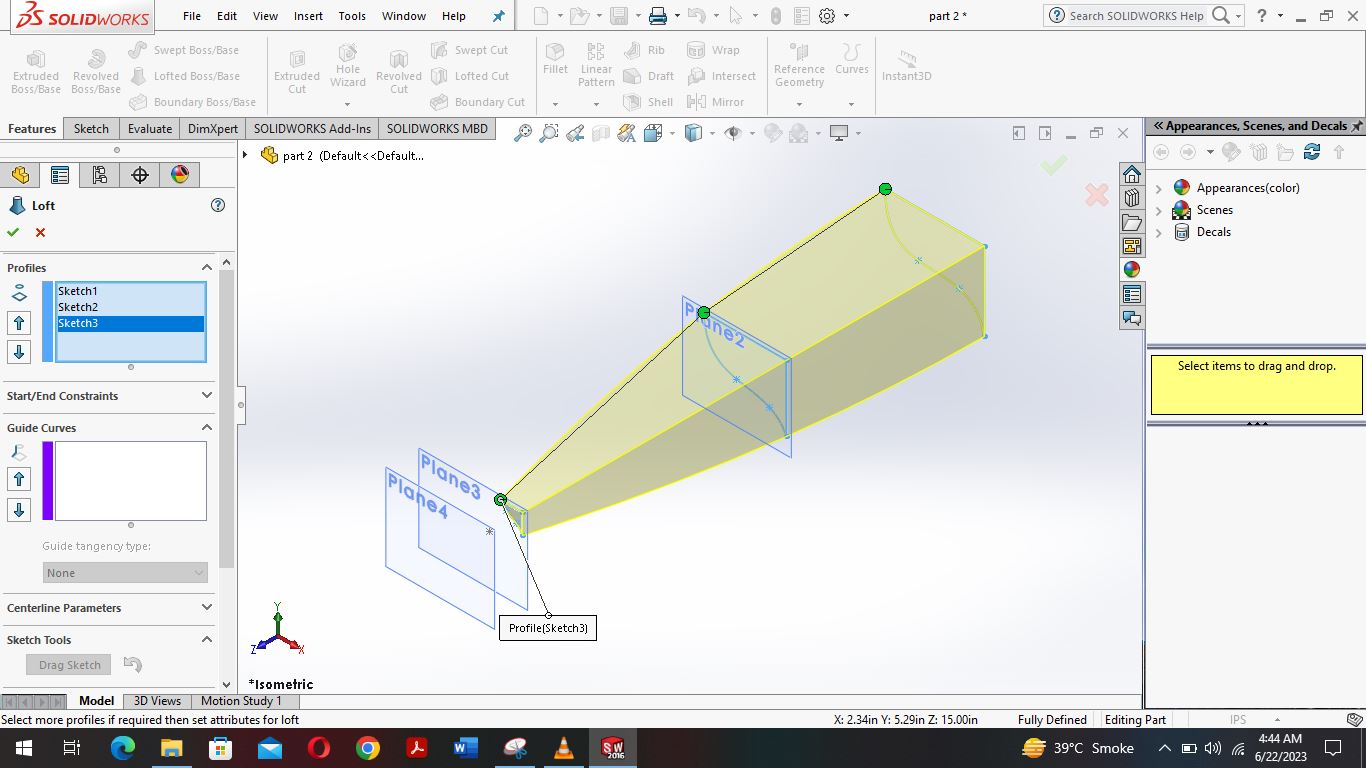Pin the menu bar with pushpin icon

click(x=499, y=16)
